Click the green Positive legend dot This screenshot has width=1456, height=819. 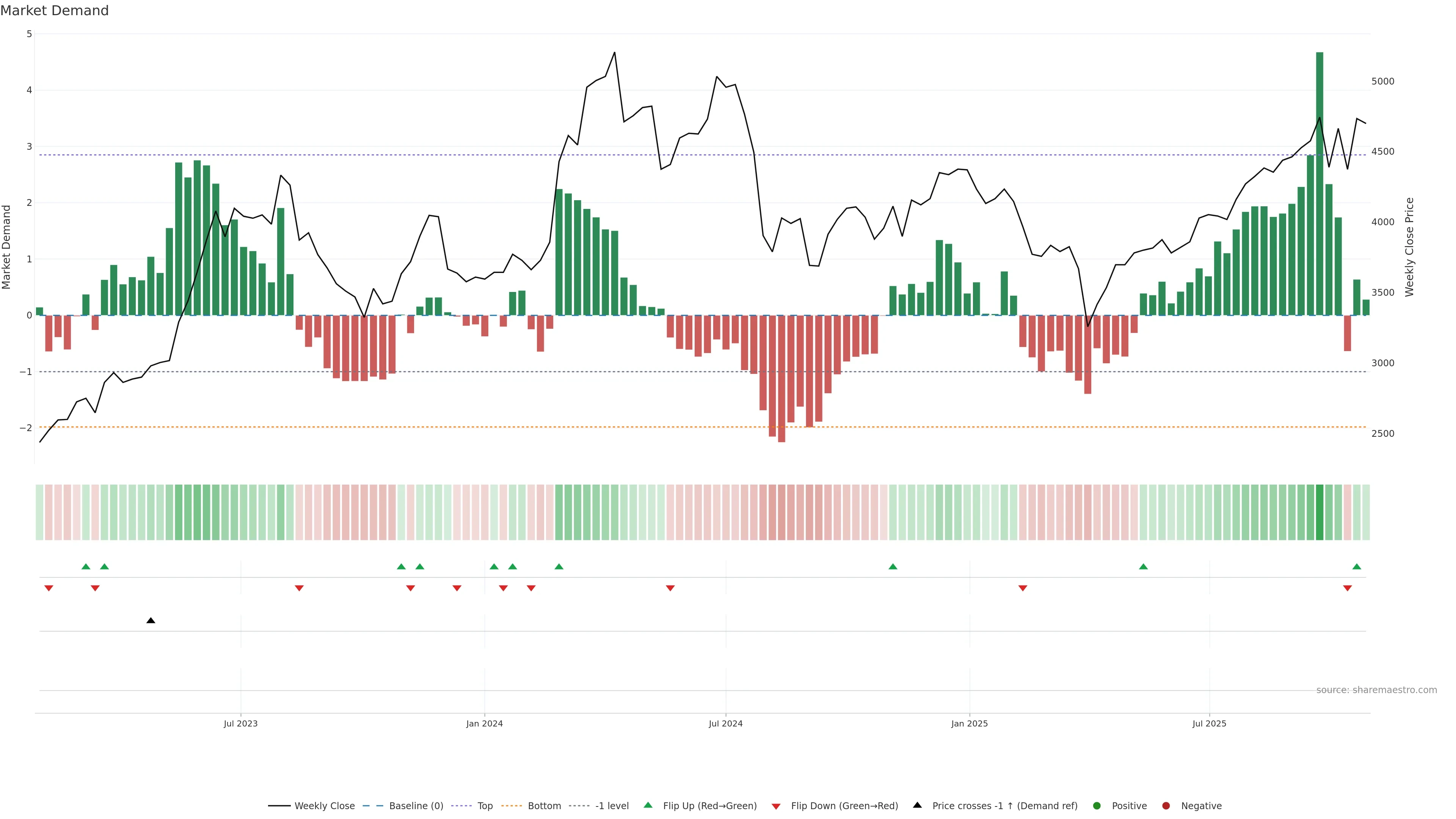pyautogui.click(x=1097, y=806)
